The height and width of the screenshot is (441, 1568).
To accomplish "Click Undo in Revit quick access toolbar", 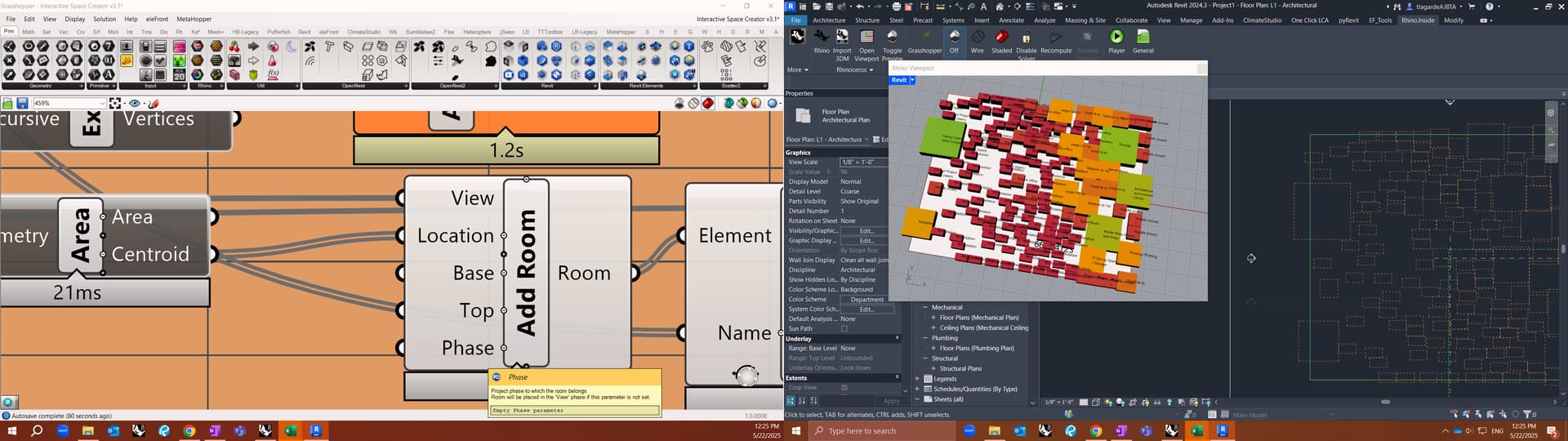I will pyautogui.click(x=860, y=7).
